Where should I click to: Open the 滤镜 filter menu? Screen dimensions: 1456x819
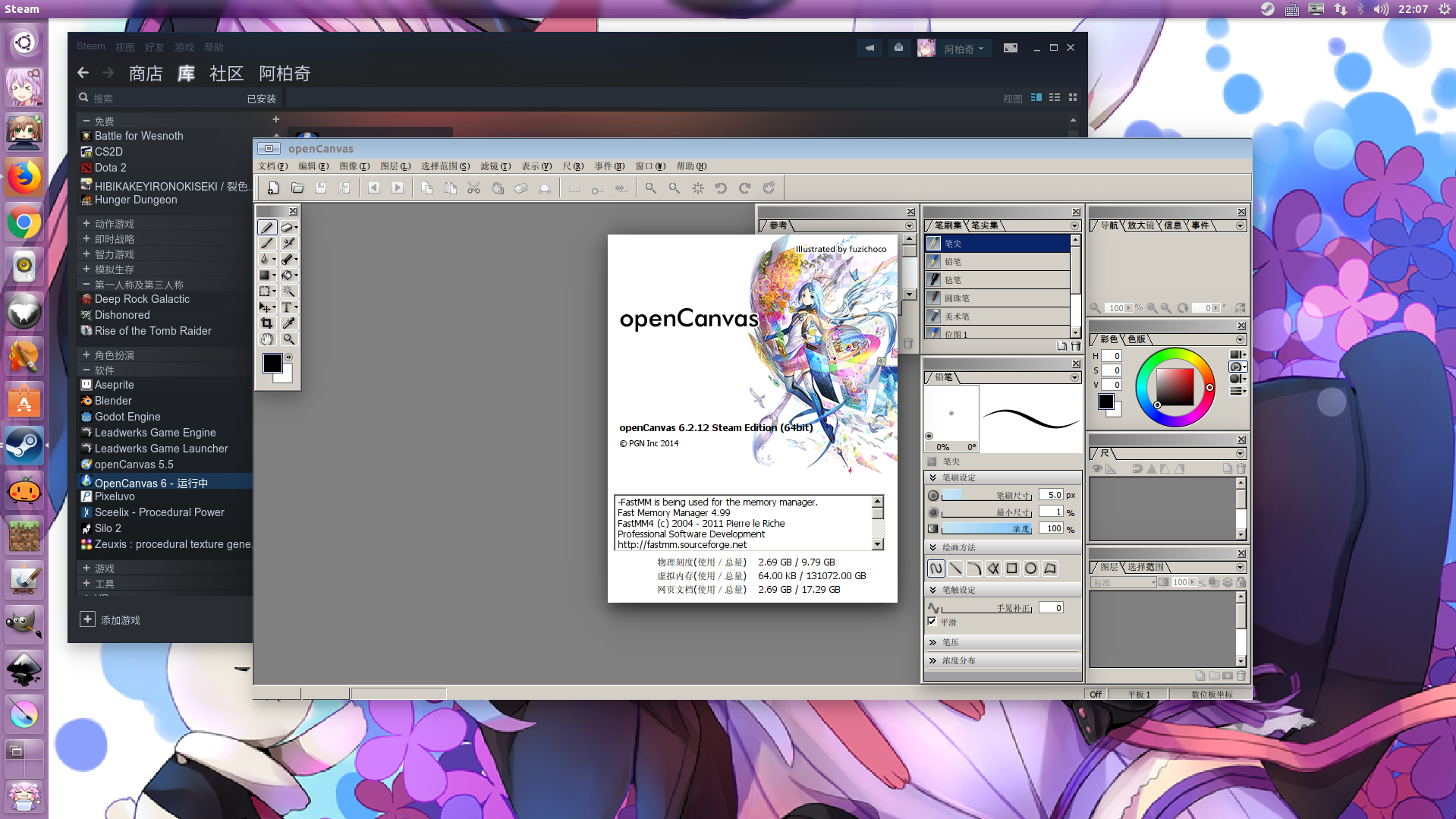[495, 166]
